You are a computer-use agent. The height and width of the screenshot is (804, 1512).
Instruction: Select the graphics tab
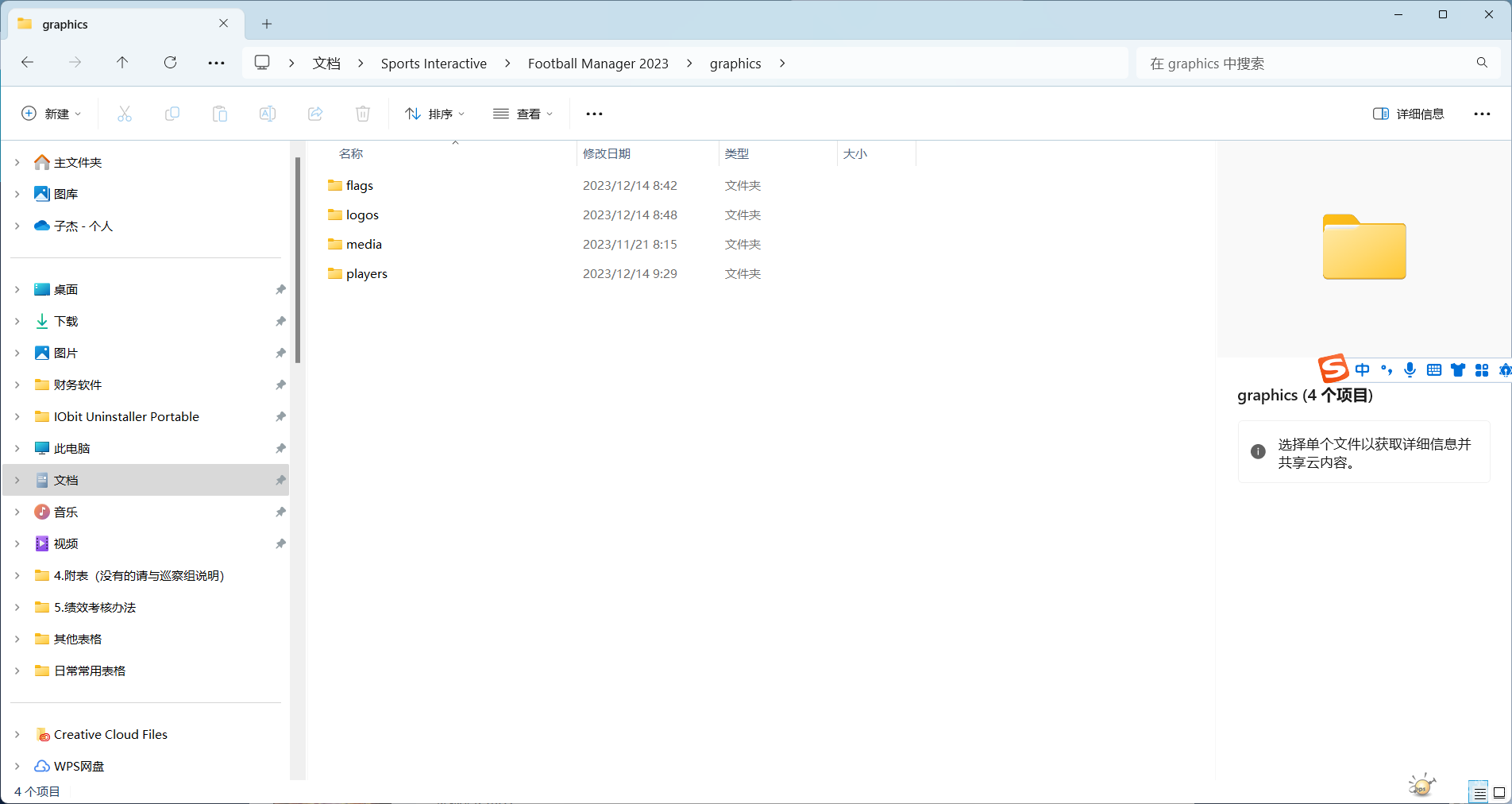coord(119,24)
